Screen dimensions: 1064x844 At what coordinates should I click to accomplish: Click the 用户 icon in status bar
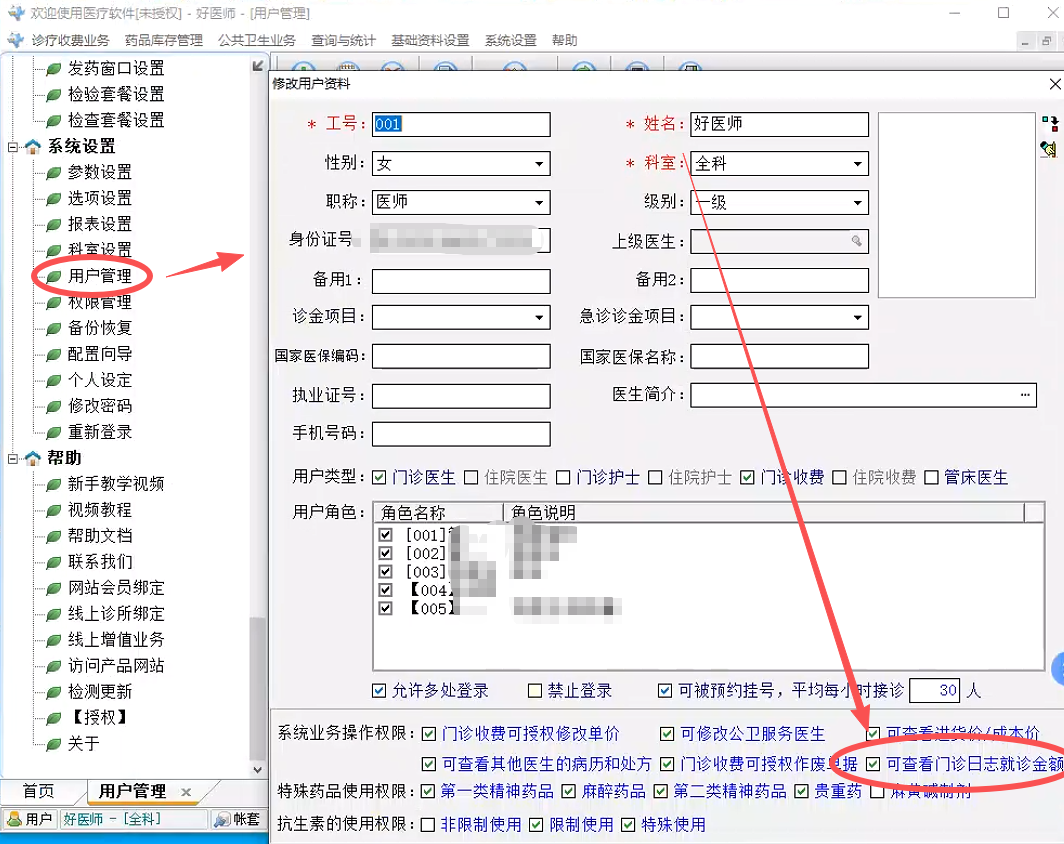[15, 819]
